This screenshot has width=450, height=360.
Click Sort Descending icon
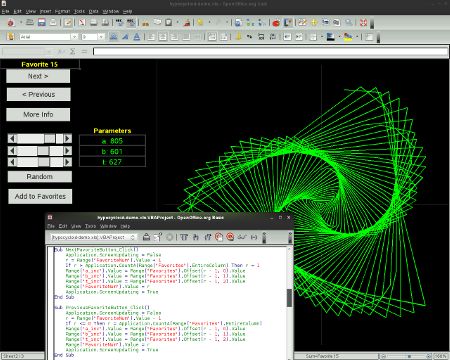point(262,23)
